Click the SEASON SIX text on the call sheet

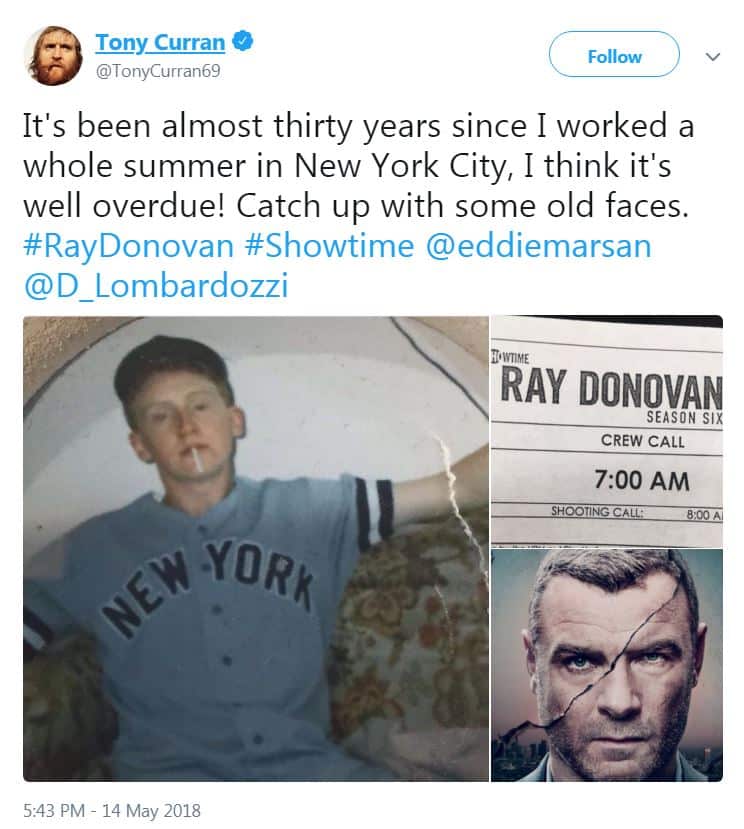pos(682,417)
